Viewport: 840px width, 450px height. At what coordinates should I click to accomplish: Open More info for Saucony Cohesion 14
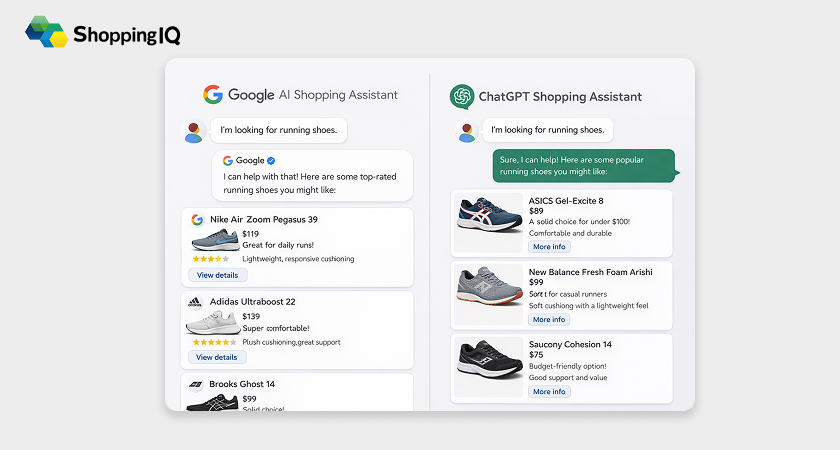point(549,392)
